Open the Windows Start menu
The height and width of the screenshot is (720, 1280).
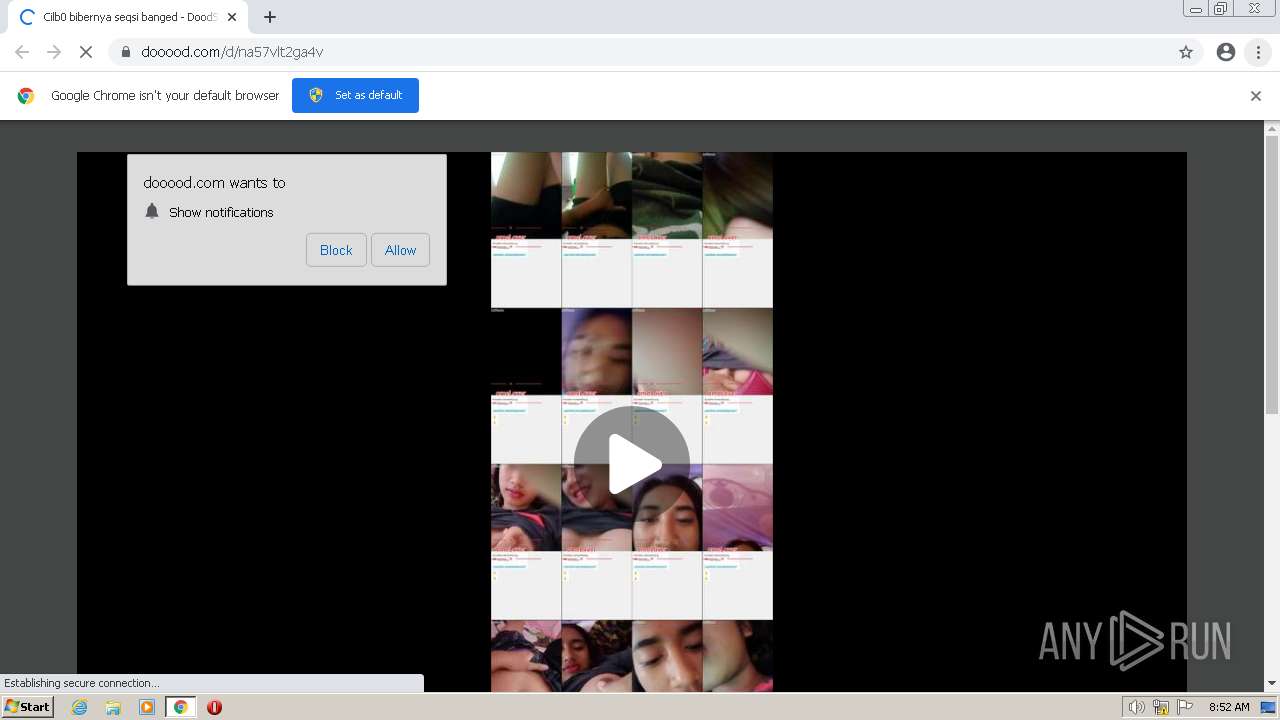pos(27,707)
